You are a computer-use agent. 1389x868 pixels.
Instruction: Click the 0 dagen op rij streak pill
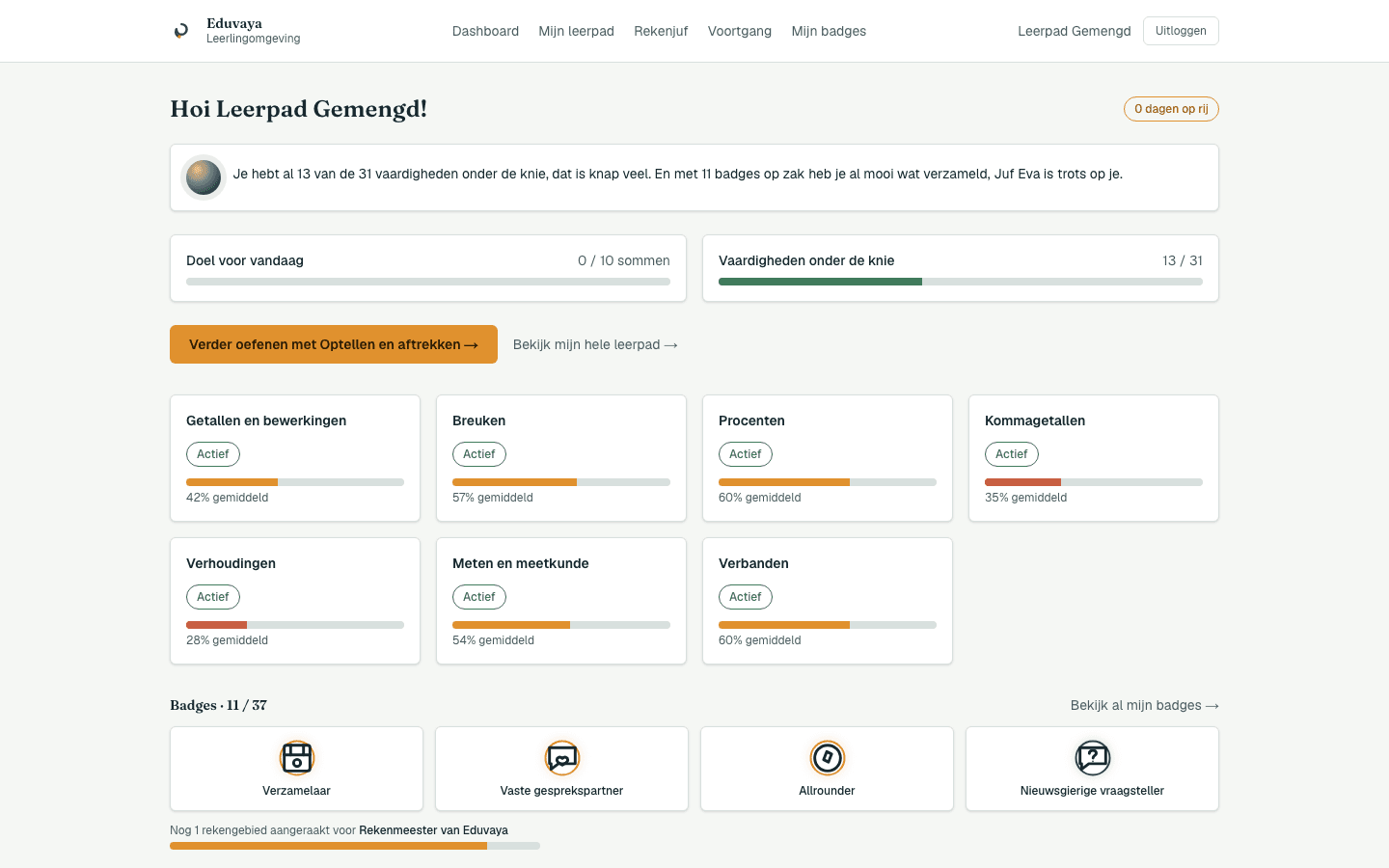click(x=1171, y=109)
